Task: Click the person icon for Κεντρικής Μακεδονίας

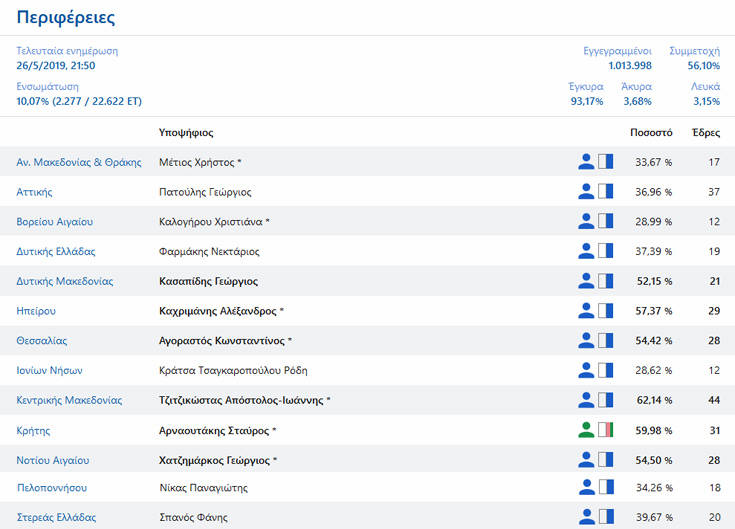Action: 586,400
